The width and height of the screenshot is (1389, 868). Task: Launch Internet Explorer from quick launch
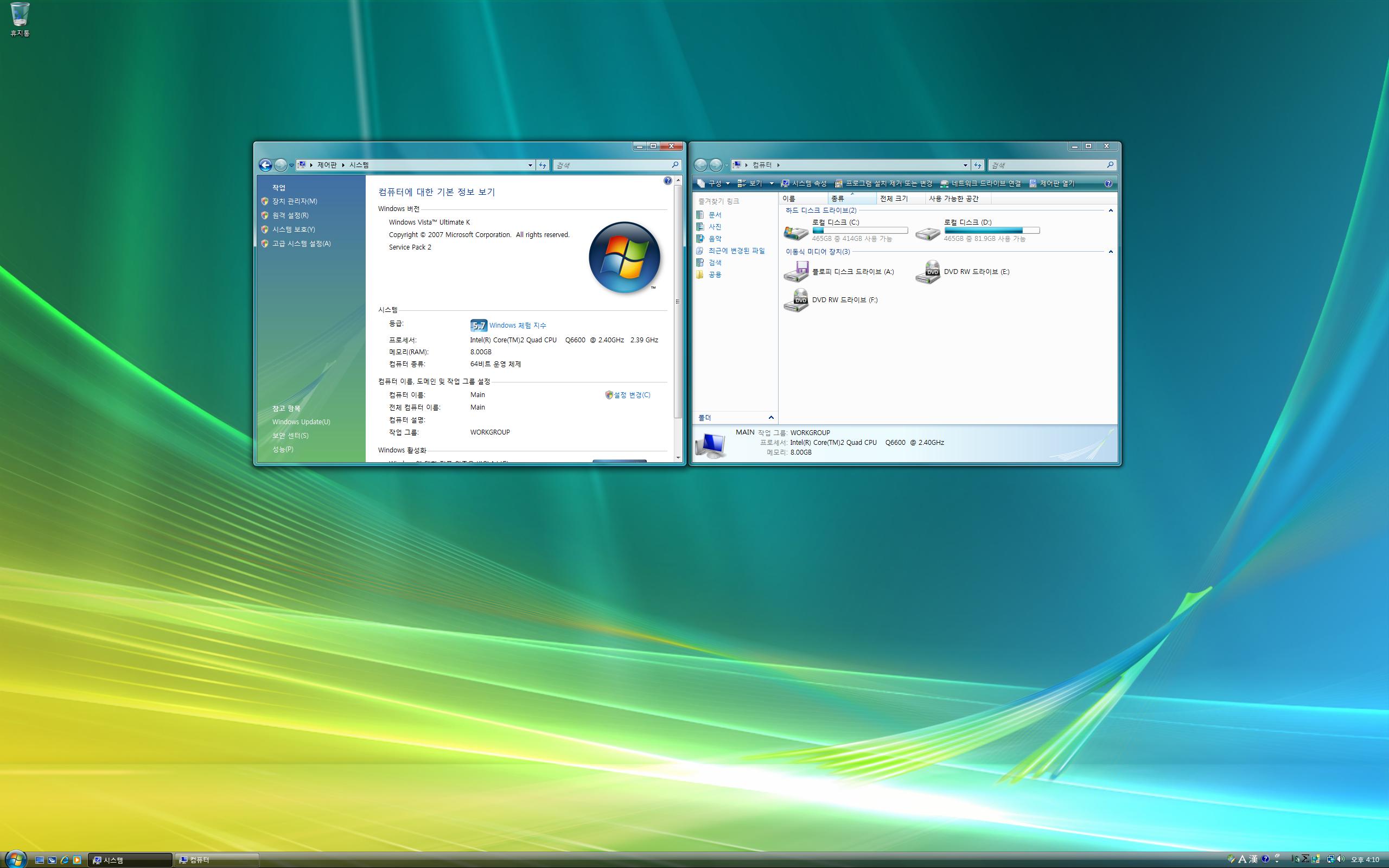[64, 860]
